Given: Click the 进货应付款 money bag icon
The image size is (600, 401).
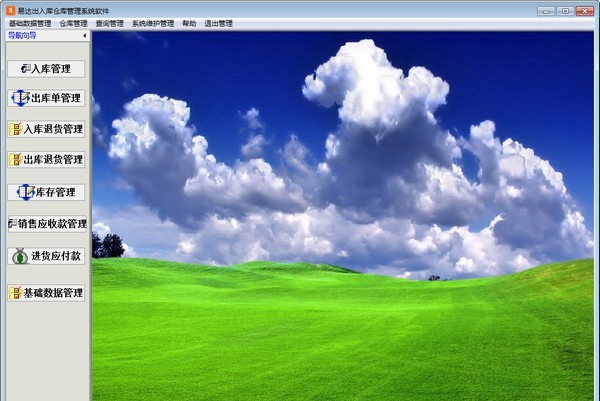Looking at the screenshot, I should tap(20, 256).
